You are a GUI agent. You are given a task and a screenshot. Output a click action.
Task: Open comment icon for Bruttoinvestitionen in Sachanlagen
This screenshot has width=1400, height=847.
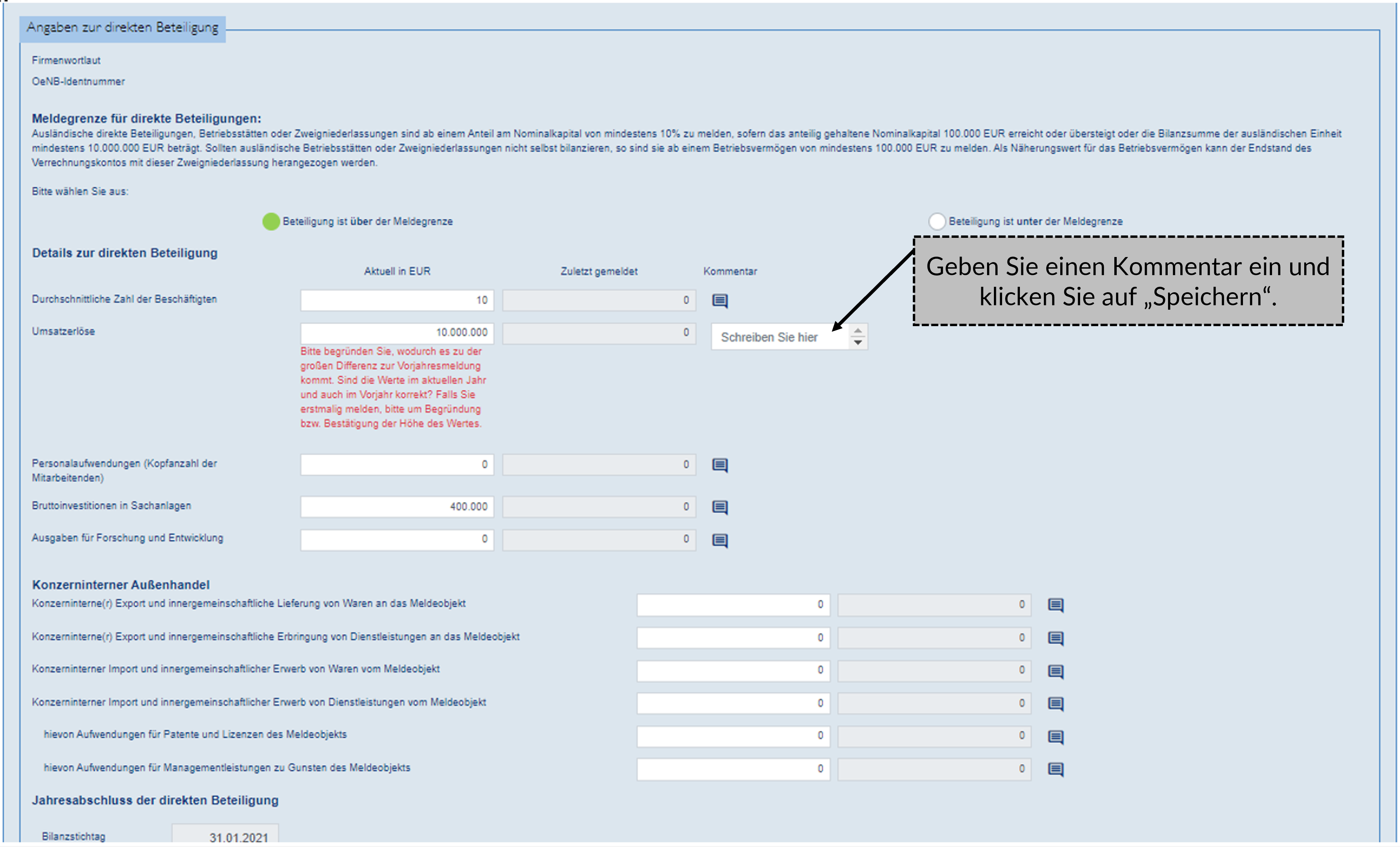tap(720, 507)
